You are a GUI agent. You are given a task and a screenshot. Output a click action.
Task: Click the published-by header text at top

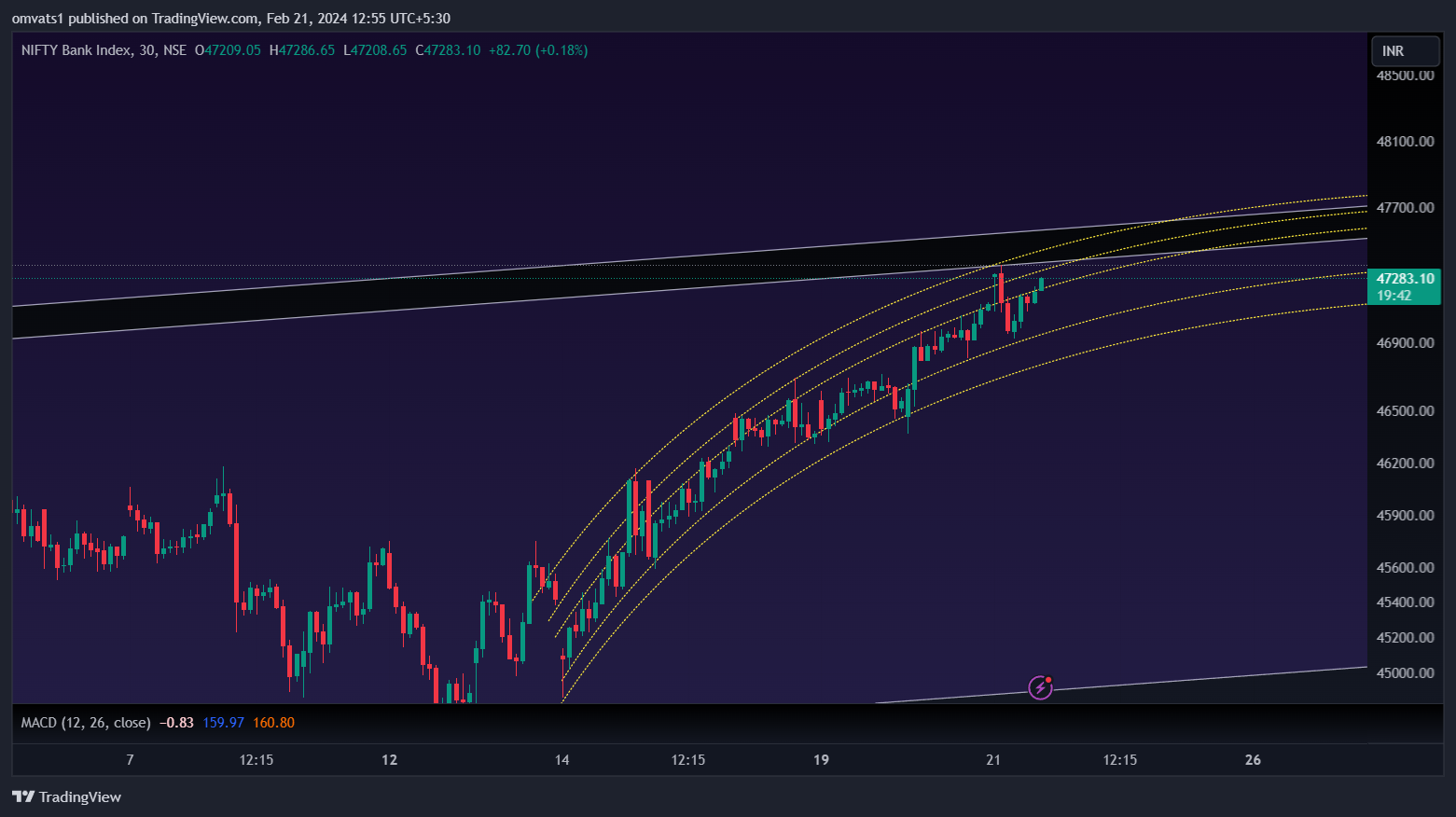pos(231,19)
